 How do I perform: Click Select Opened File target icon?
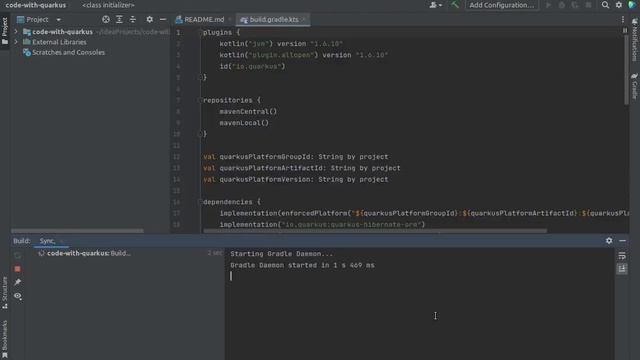pos(106,20)
